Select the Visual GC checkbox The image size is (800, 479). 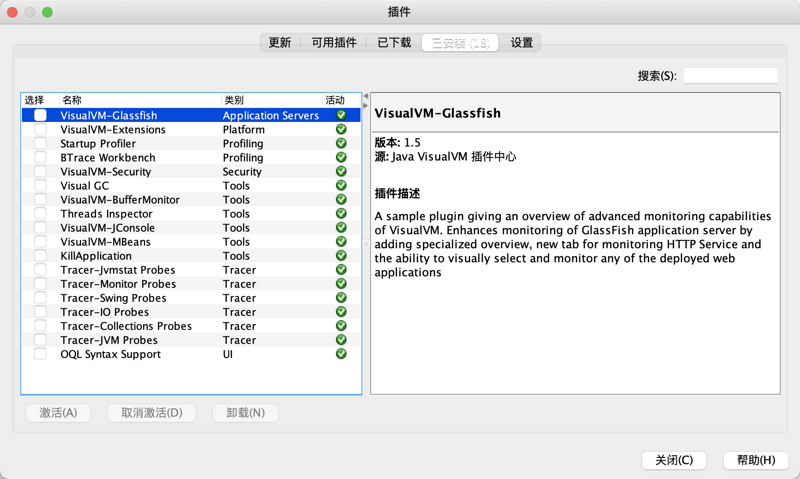click(40, 186)
